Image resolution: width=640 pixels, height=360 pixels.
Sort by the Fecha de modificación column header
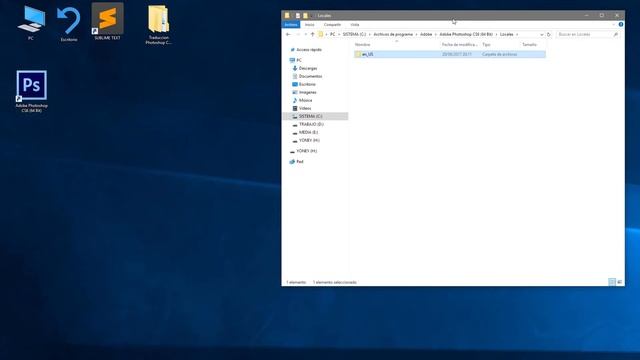tap(460, 44)
